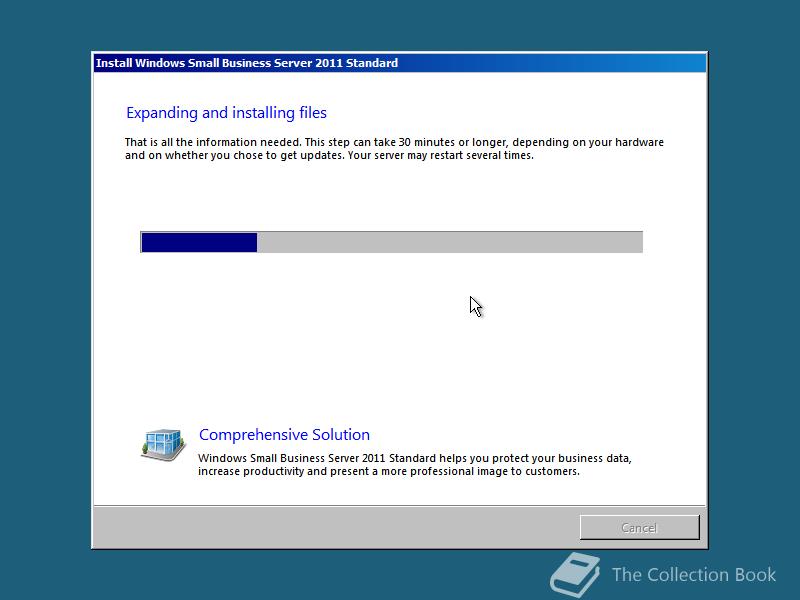This screenshot has height=600, width=800.
Task: Click the 'Expanding and installing files' heading
Action: coord(227,113)
